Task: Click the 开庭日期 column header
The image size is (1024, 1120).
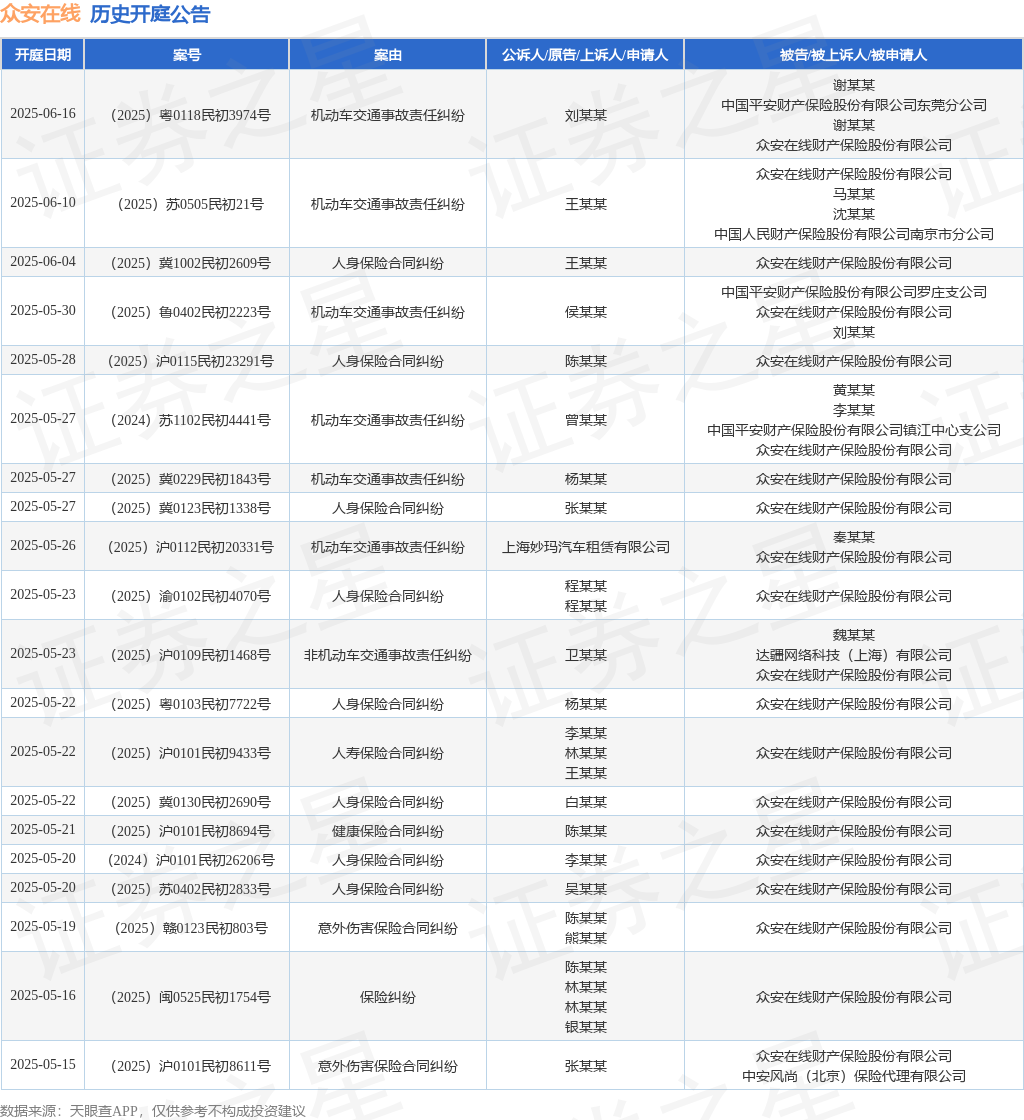Action: pyautogui.click(x=43, y=55)
